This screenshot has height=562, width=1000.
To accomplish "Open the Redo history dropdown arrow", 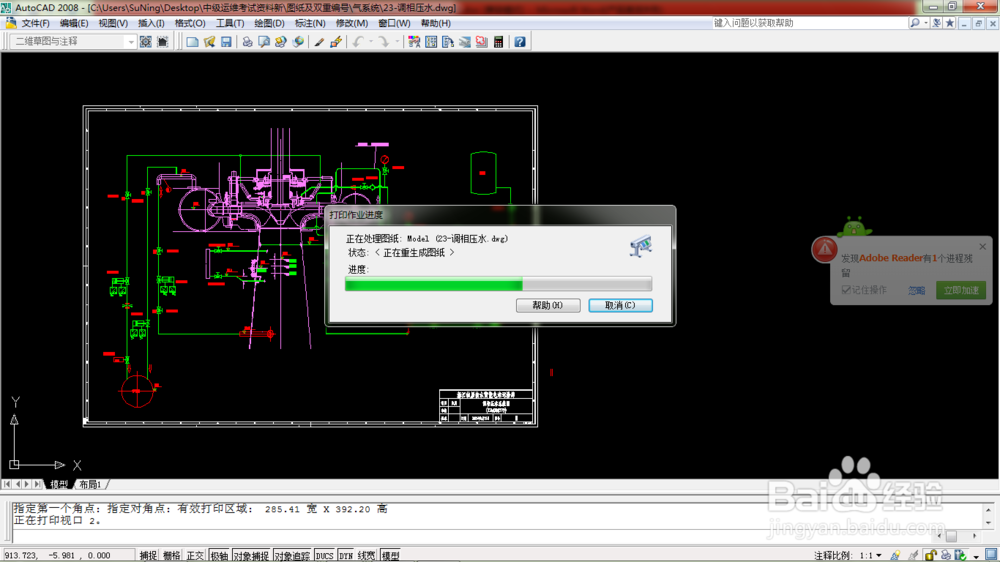I will tap(397, 42).
